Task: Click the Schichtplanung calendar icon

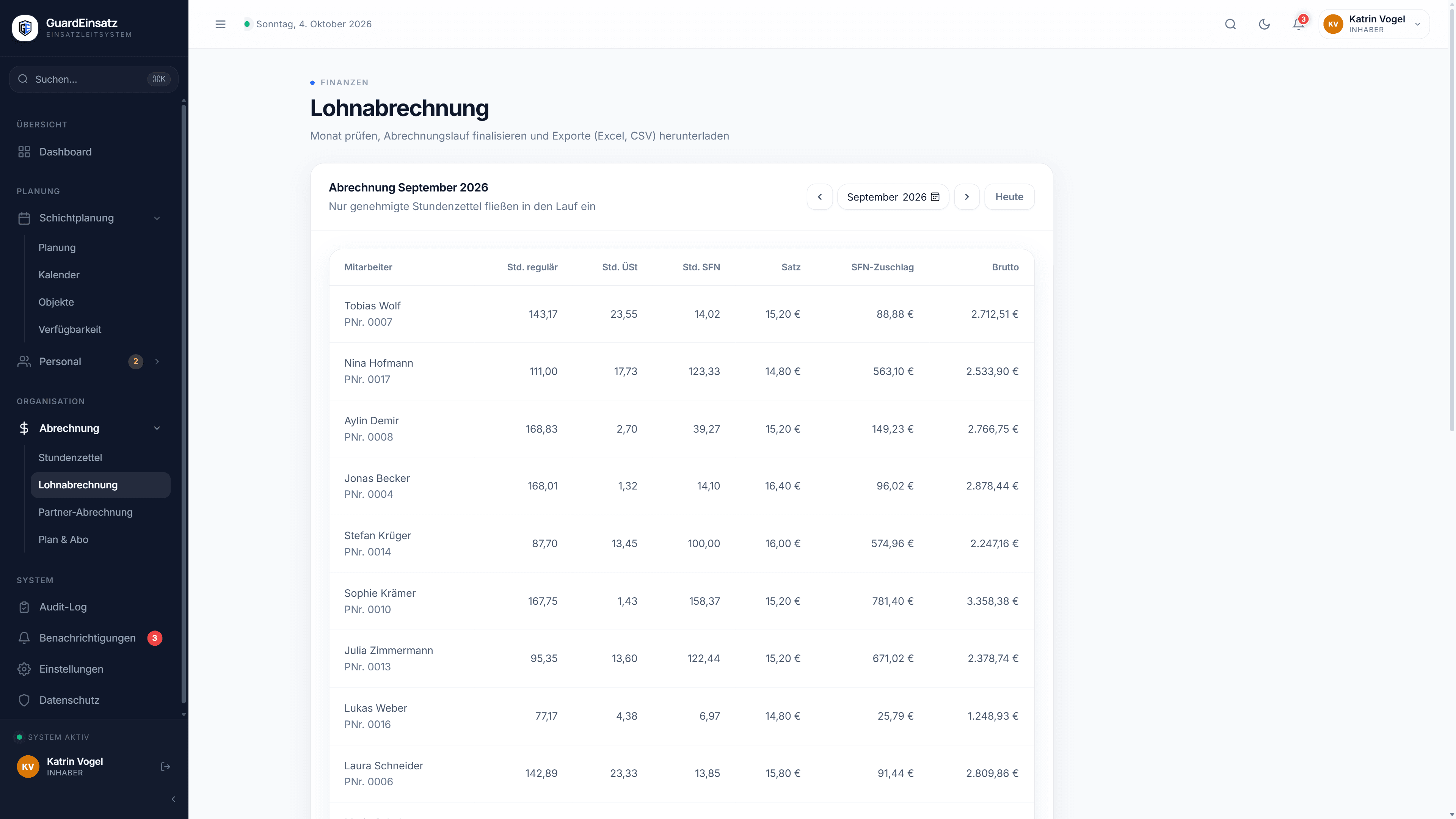Action: click(x=24, y=218)
